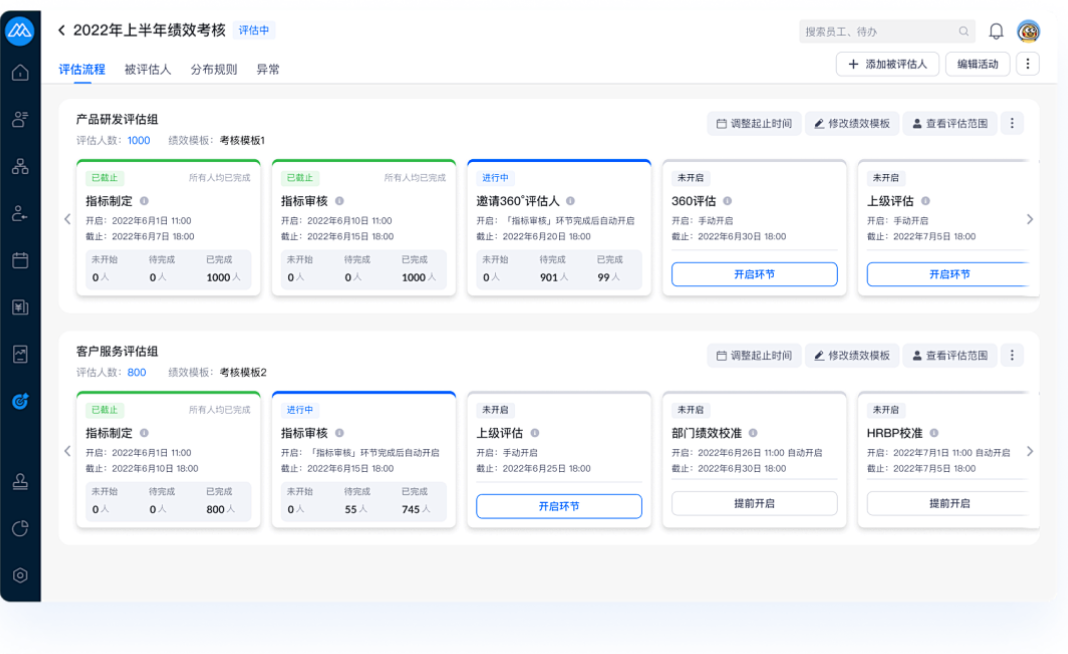The width and height of the screenshot is (1068, 654).
Task: Open the 邀请360°评估人 stage card title
Action: pos(518,201)
